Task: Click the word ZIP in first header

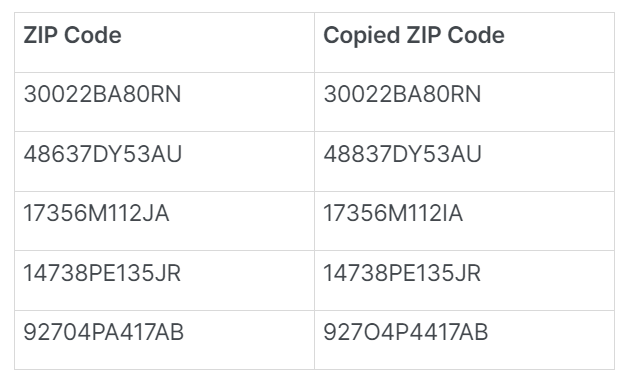Action: pyautogui.click(x=41, y=35)
